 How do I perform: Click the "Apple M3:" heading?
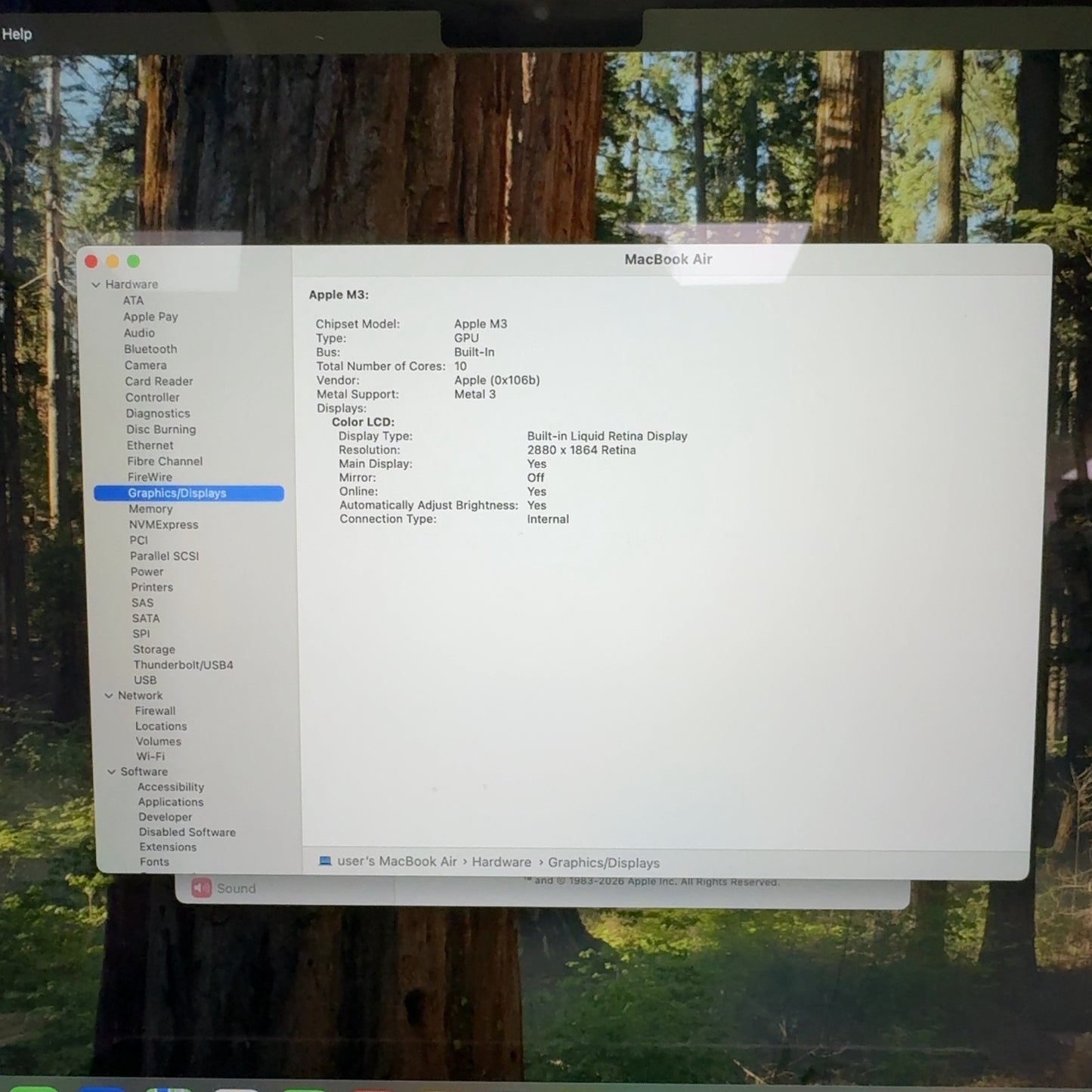click(339, 295)
